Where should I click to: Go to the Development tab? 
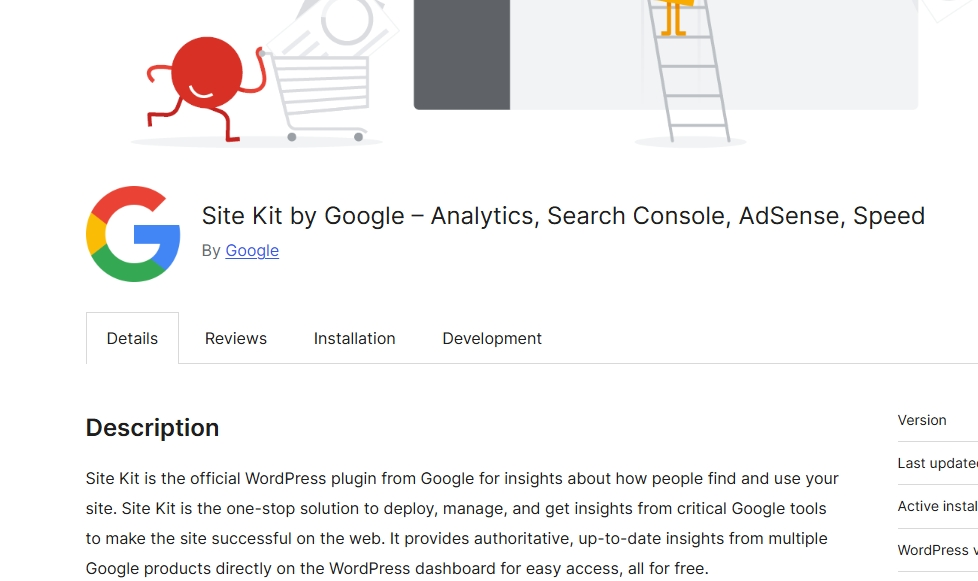point(492,338)
